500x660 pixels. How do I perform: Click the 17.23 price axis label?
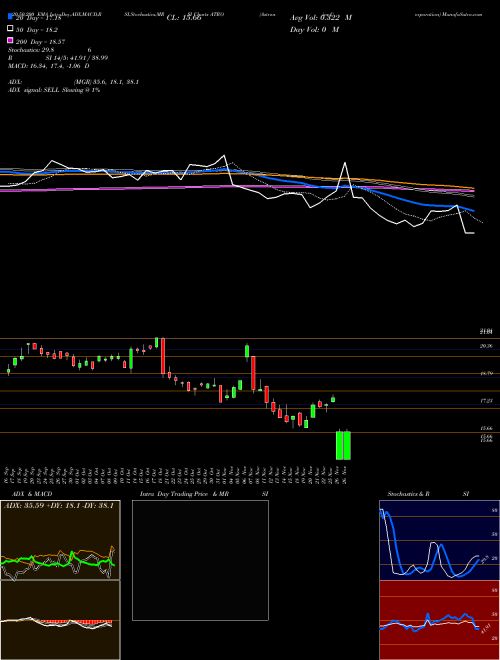(x=486, y=402)
